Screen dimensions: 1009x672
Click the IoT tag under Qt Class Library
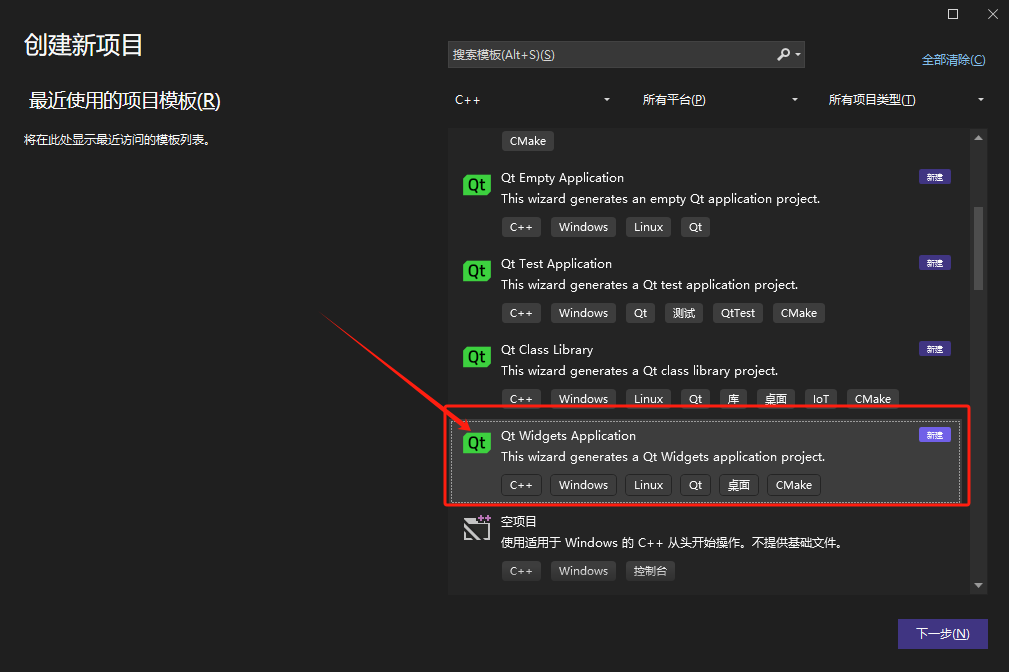coord(820,399)
